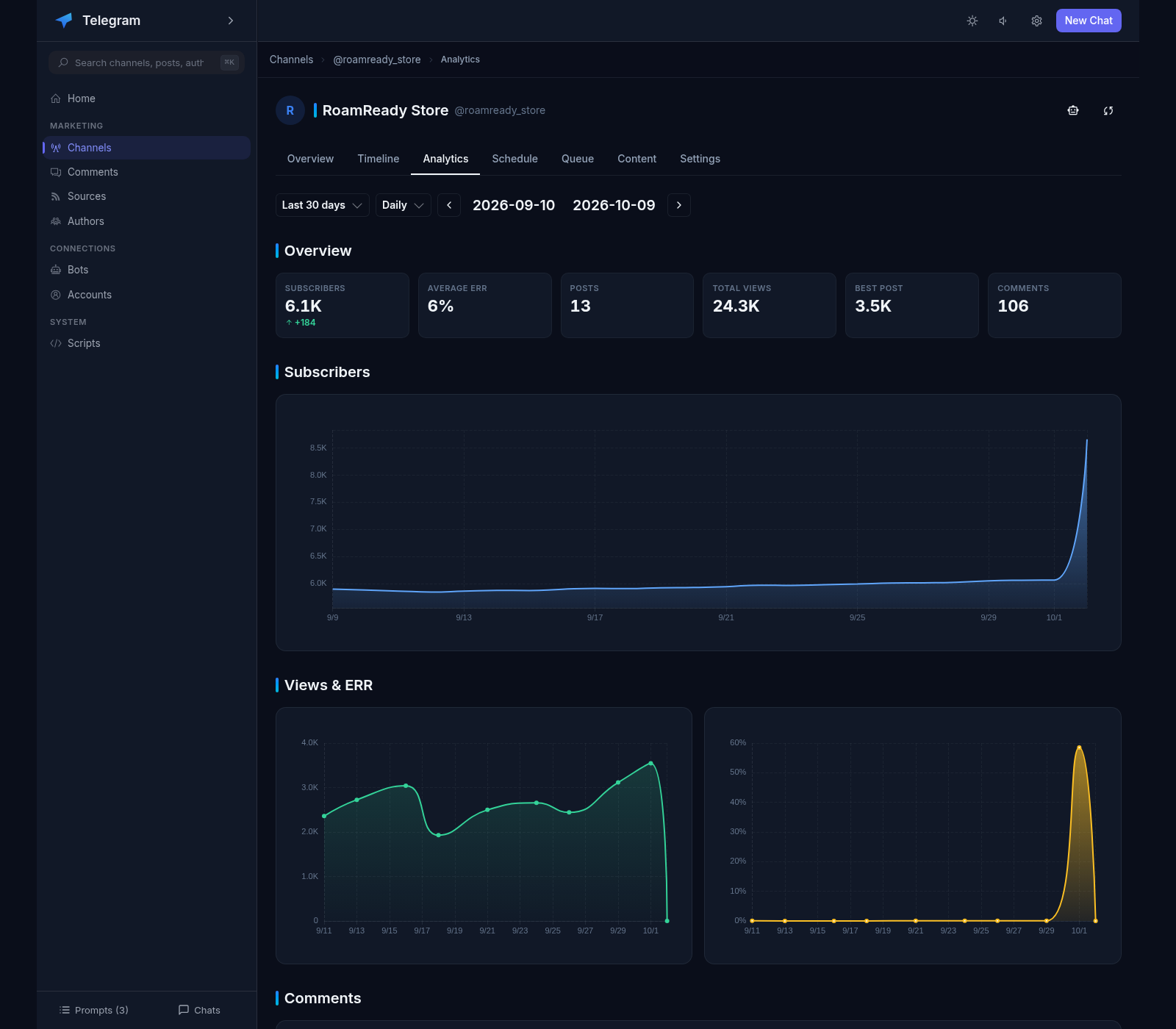Open the Daily interval dropdown
1176x1029 pixels.
click(404, 205)
